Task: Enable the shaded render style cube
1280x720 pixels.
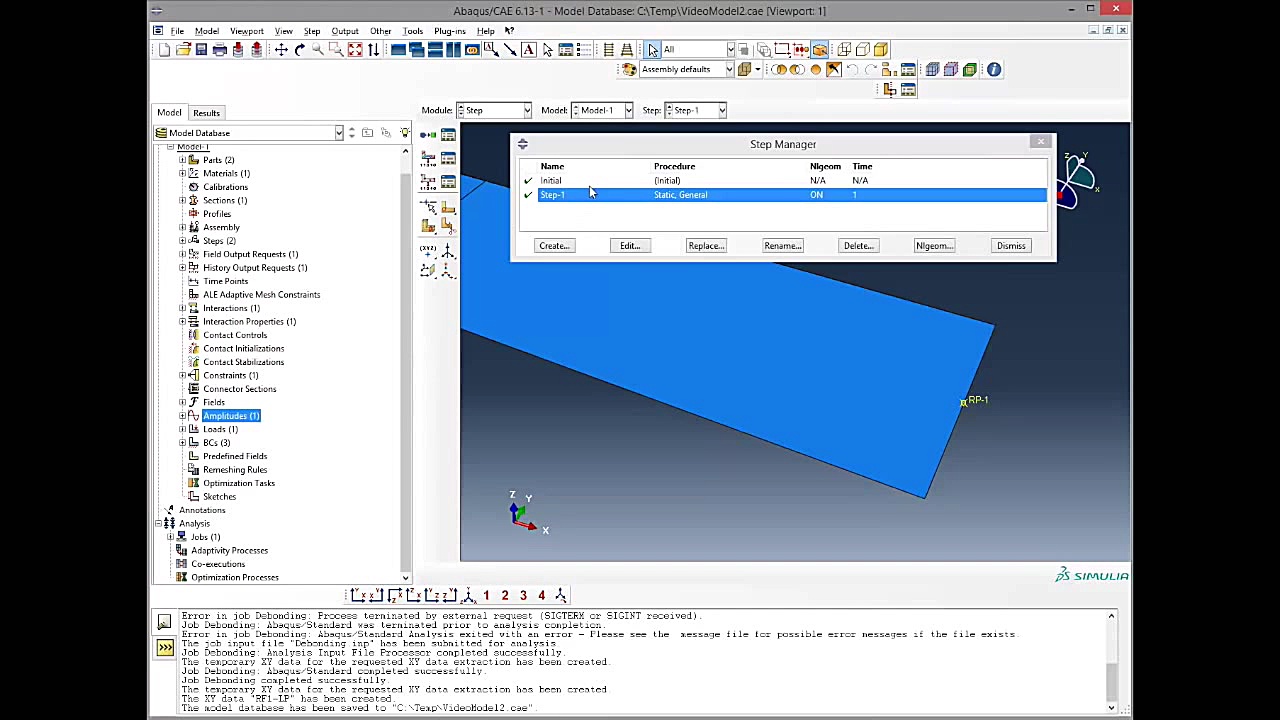Action: tap(881, 50)
